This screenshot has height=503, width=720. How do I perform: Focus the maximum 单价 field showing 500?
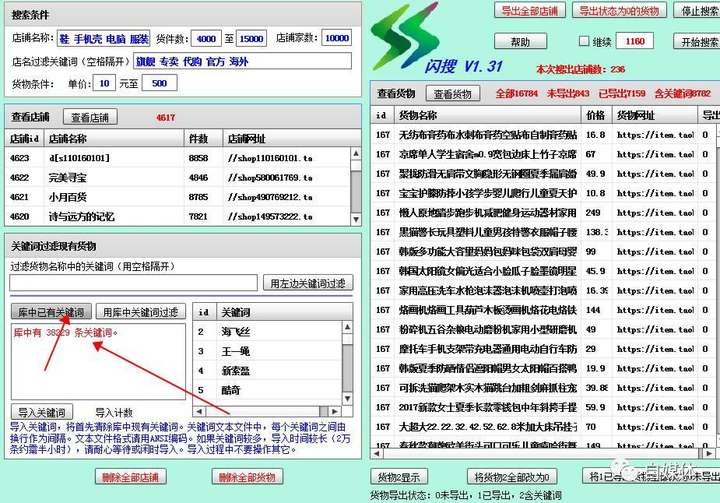159,83
